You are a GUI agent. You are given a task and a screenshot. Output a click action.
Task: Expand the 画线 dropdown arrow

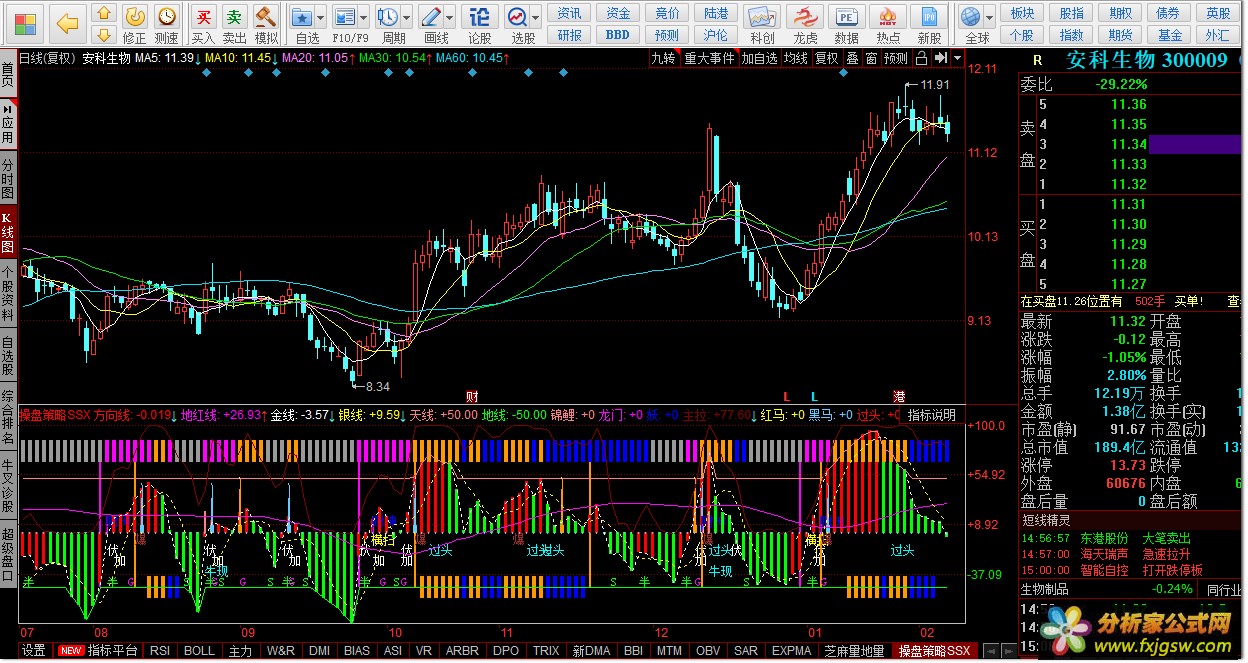(x=449, y=18)
